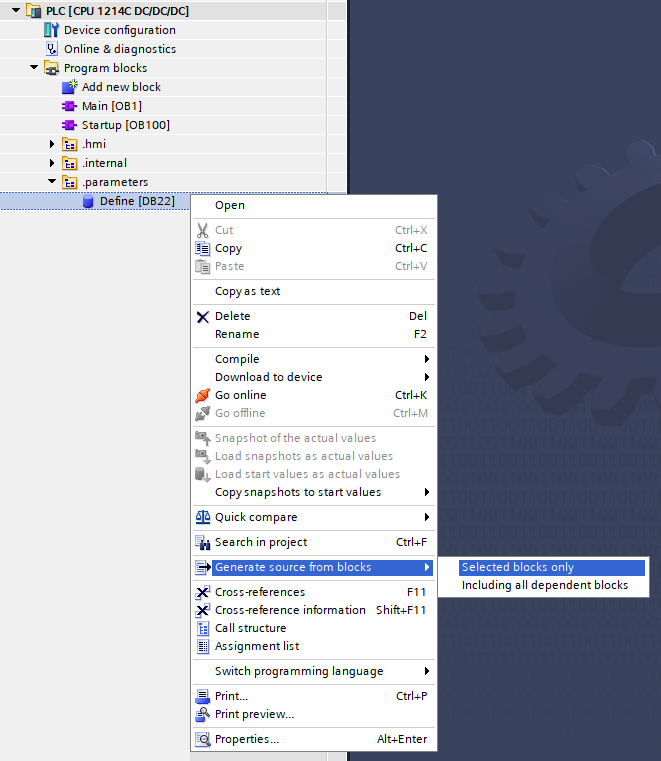Click the Program blocks folder icon

click(x=51, y=68)
